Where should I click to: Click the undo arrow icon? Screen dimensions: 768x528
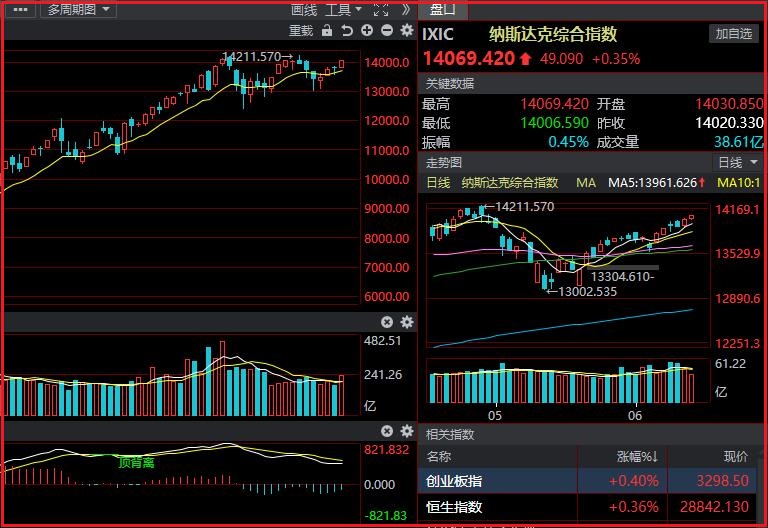[347, 31]
